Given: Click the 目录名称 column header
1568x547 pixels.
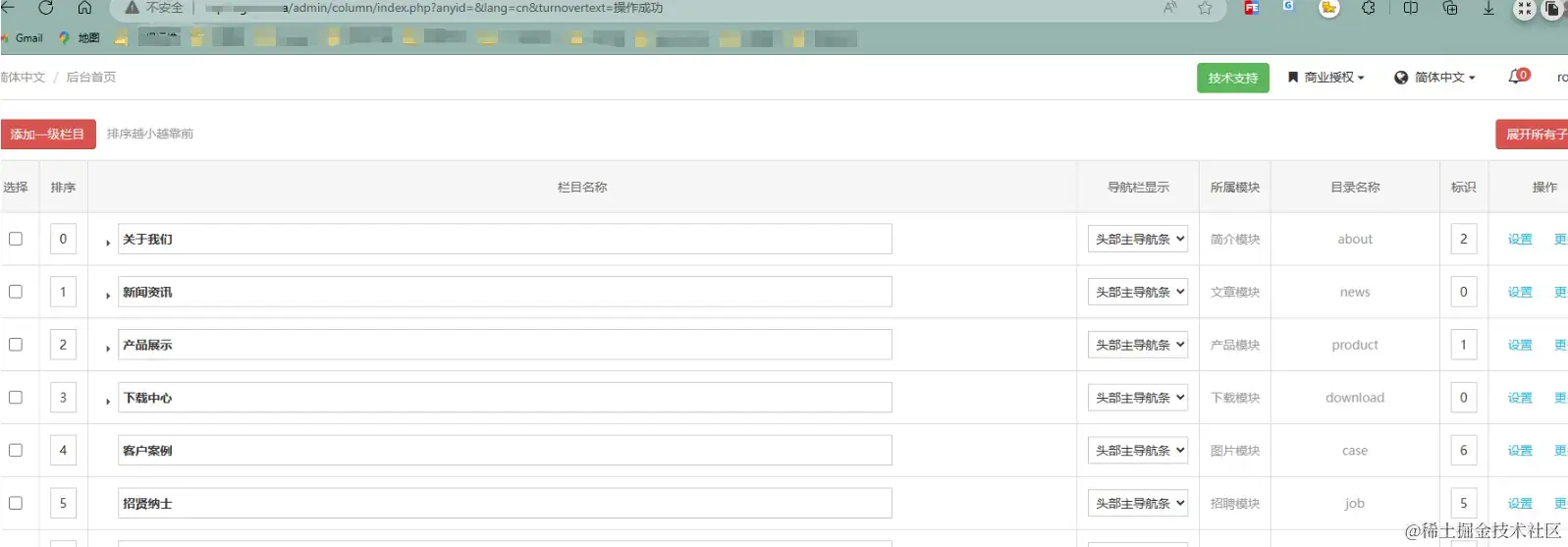Looking at the screenshot, I should tap(1355, 188).
